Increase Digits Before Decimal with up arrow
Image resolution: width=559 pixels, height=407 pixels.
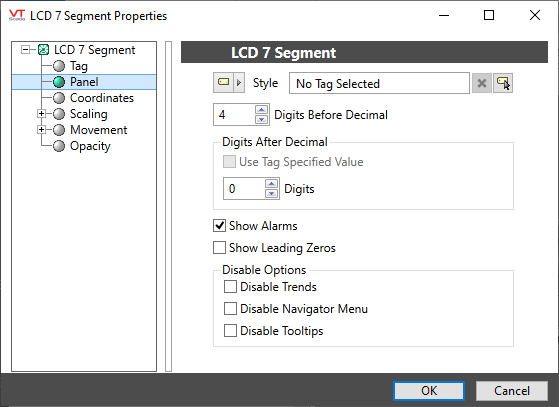(262, 110)
